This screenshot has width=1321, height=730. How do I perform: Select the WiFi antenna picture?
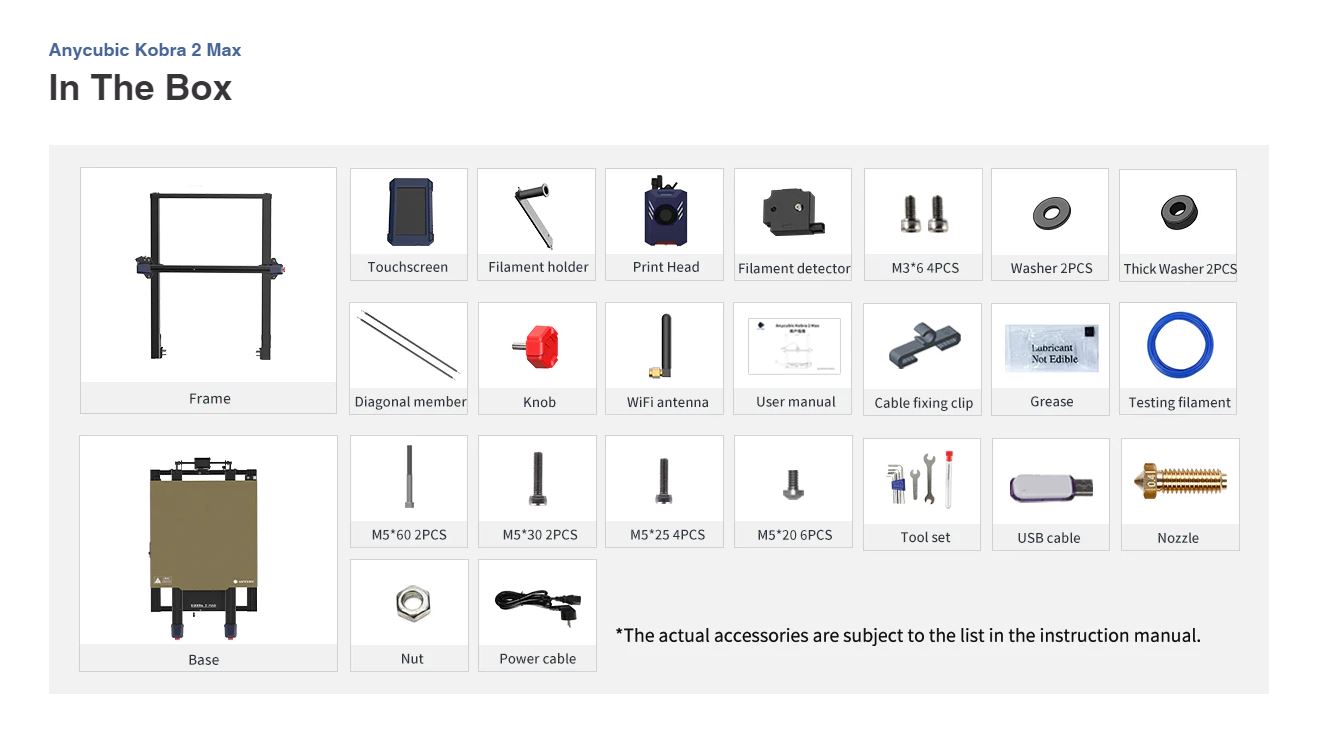(663, 347)
